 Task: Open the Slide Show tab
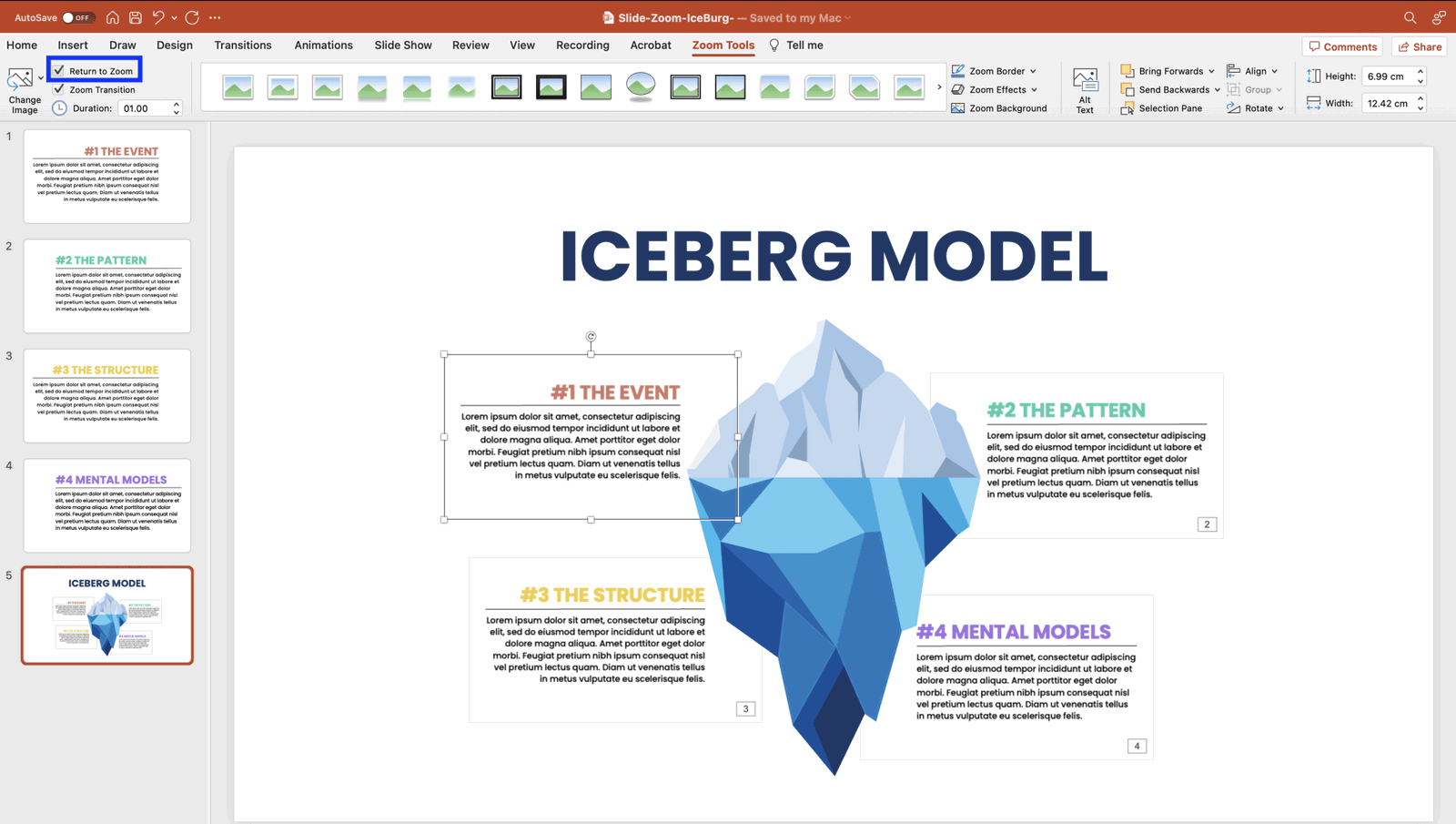click(403, 45)
